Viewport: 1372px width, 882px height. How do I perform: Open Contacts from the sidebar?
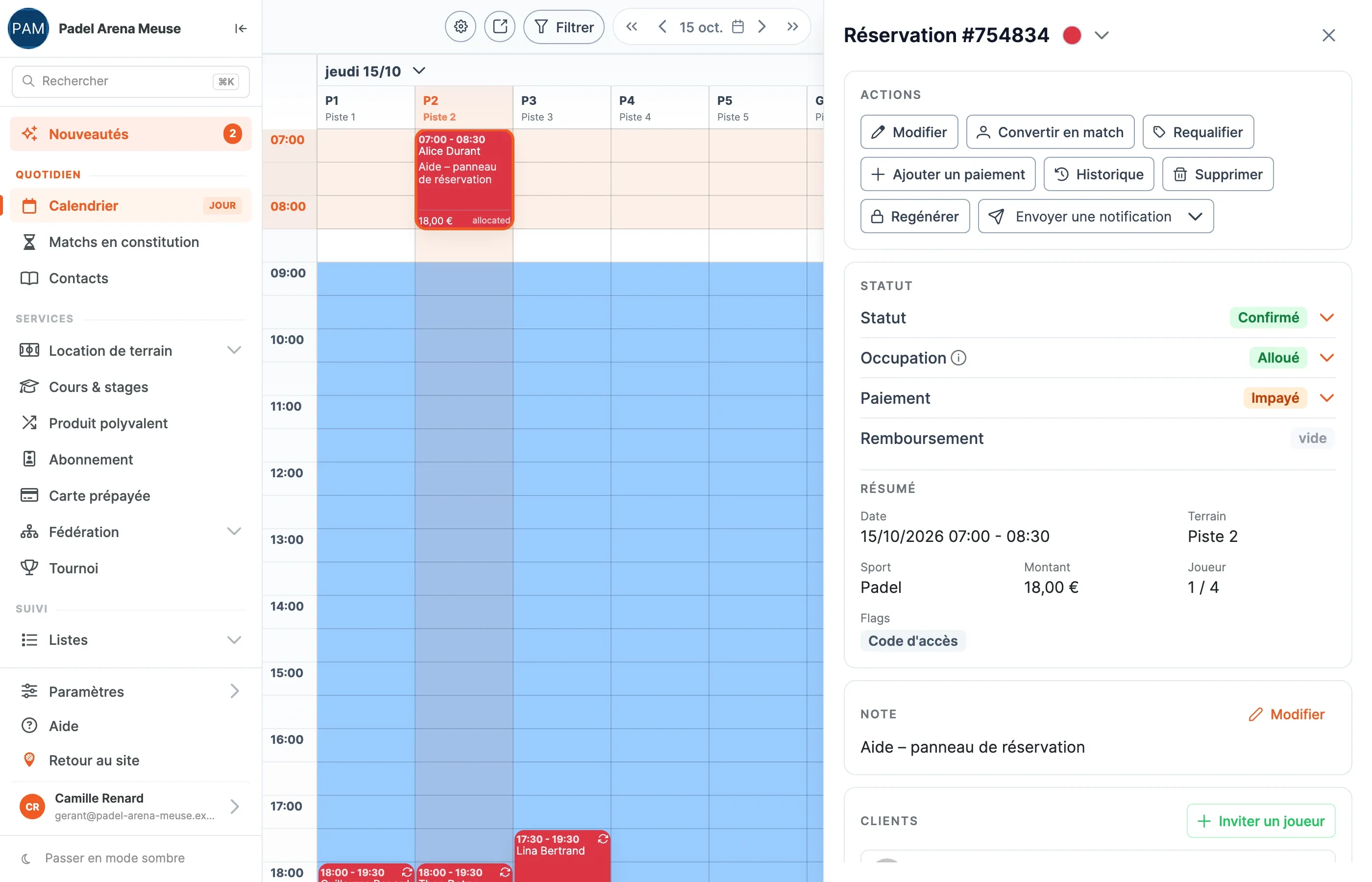(130, 278)
